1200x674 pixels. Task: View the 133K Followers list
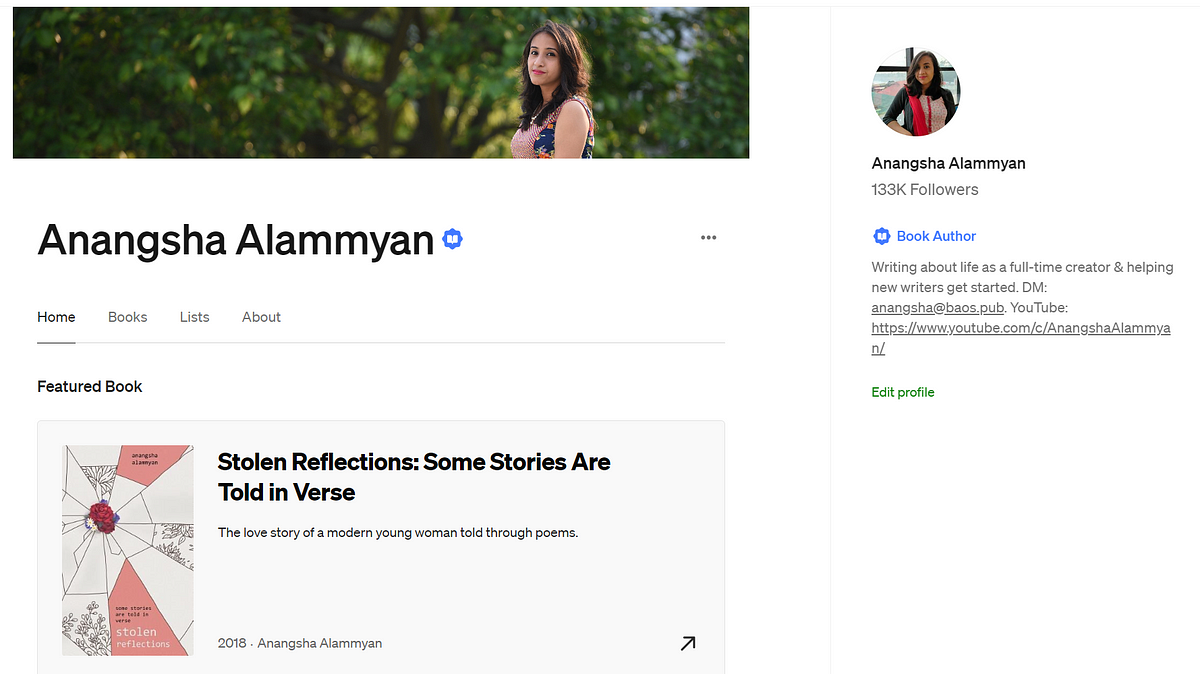pyautogui.click(x=925, y=189)
